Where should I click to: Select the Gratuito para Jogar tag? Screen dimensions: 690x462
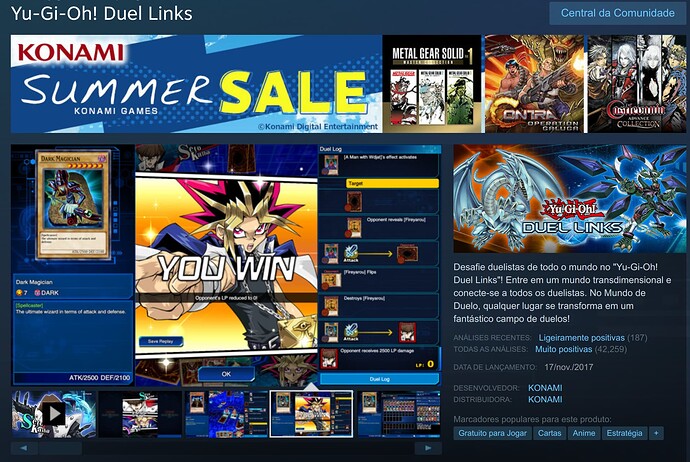[x=492, y=433]
